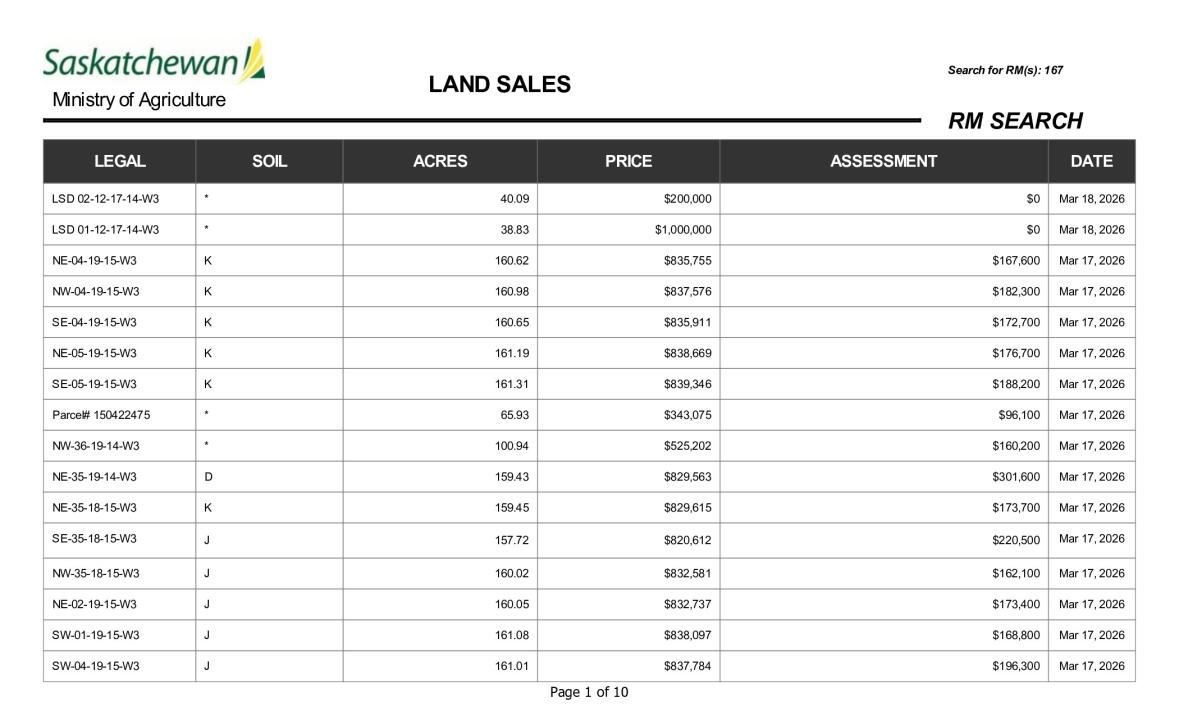The width and height of the screenshot is (1179, 716).
Task: Click the Saskatchewan wheat sheaf logo icon
Action: (x=253, y=60)
